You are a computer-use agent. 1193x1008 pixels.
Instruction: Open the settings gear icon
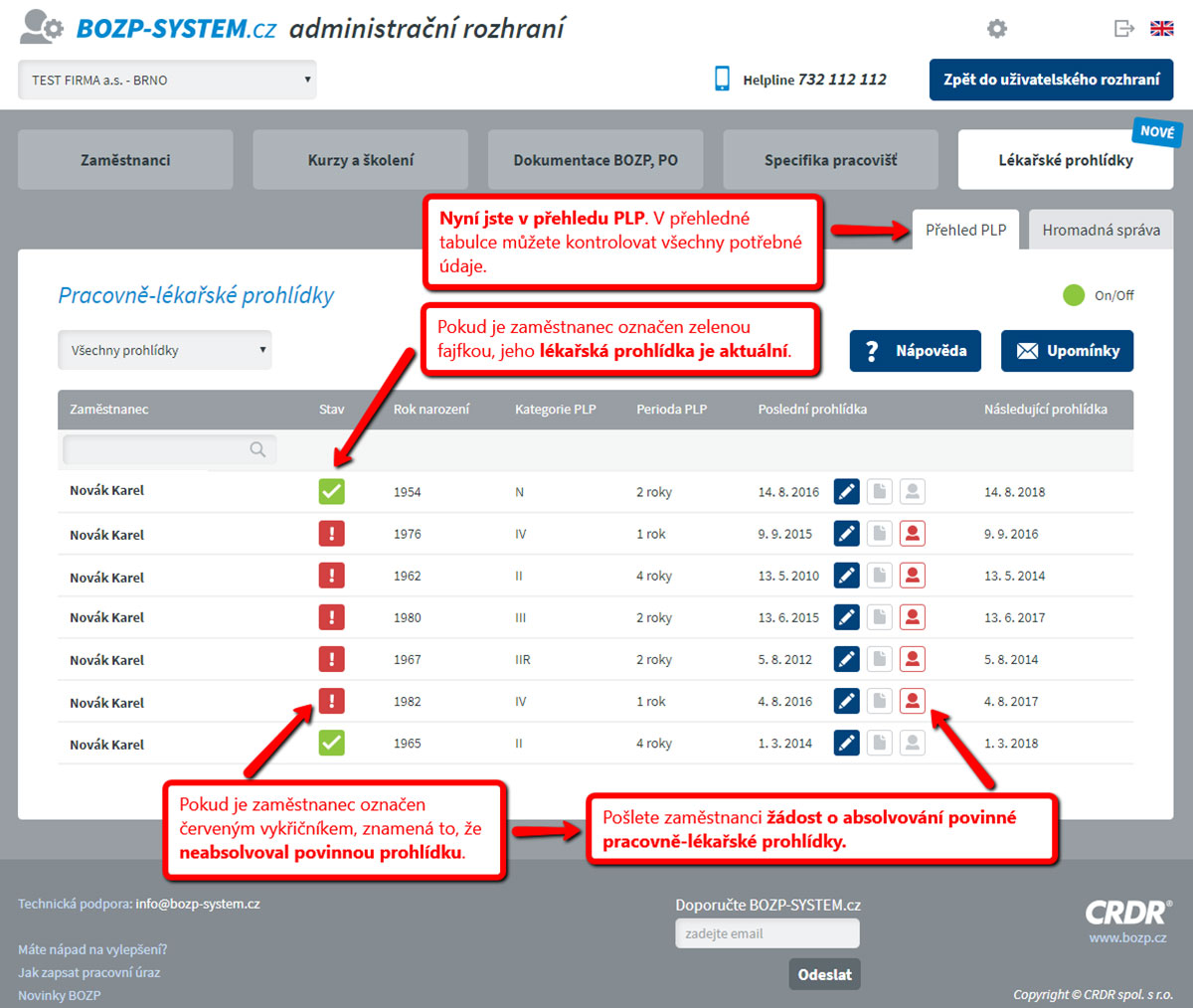tap(997, 29)
